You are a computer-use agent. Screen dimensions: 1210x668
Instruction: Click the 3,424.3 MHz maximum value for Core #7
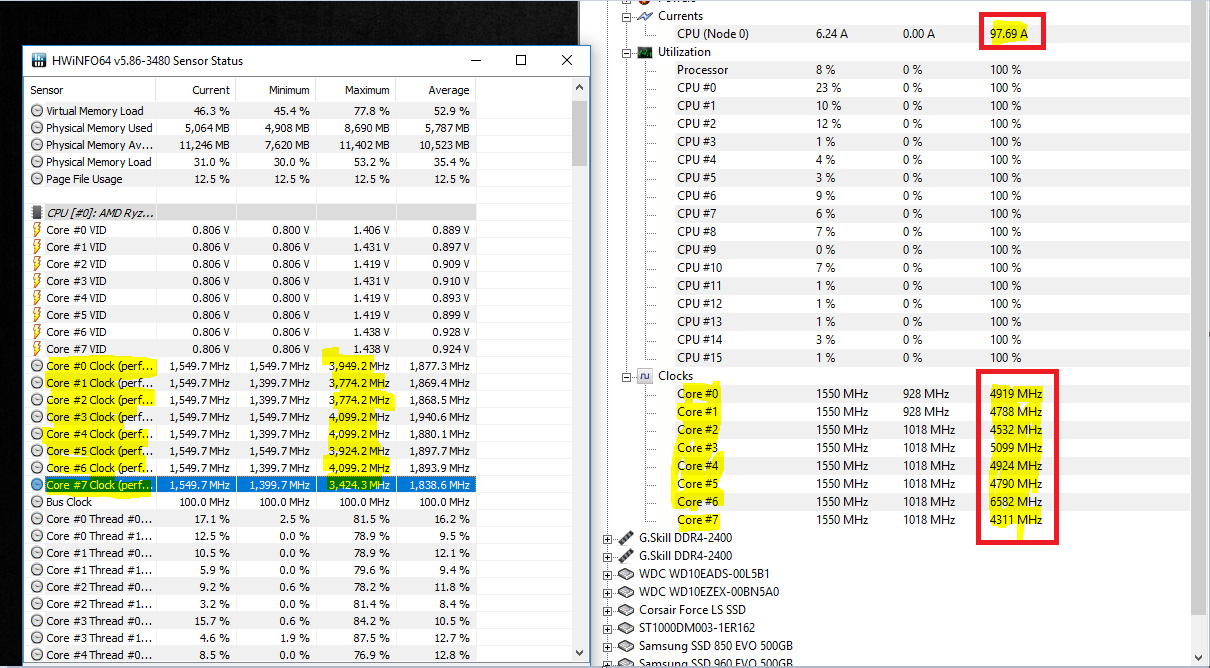[x=360, y=485]
